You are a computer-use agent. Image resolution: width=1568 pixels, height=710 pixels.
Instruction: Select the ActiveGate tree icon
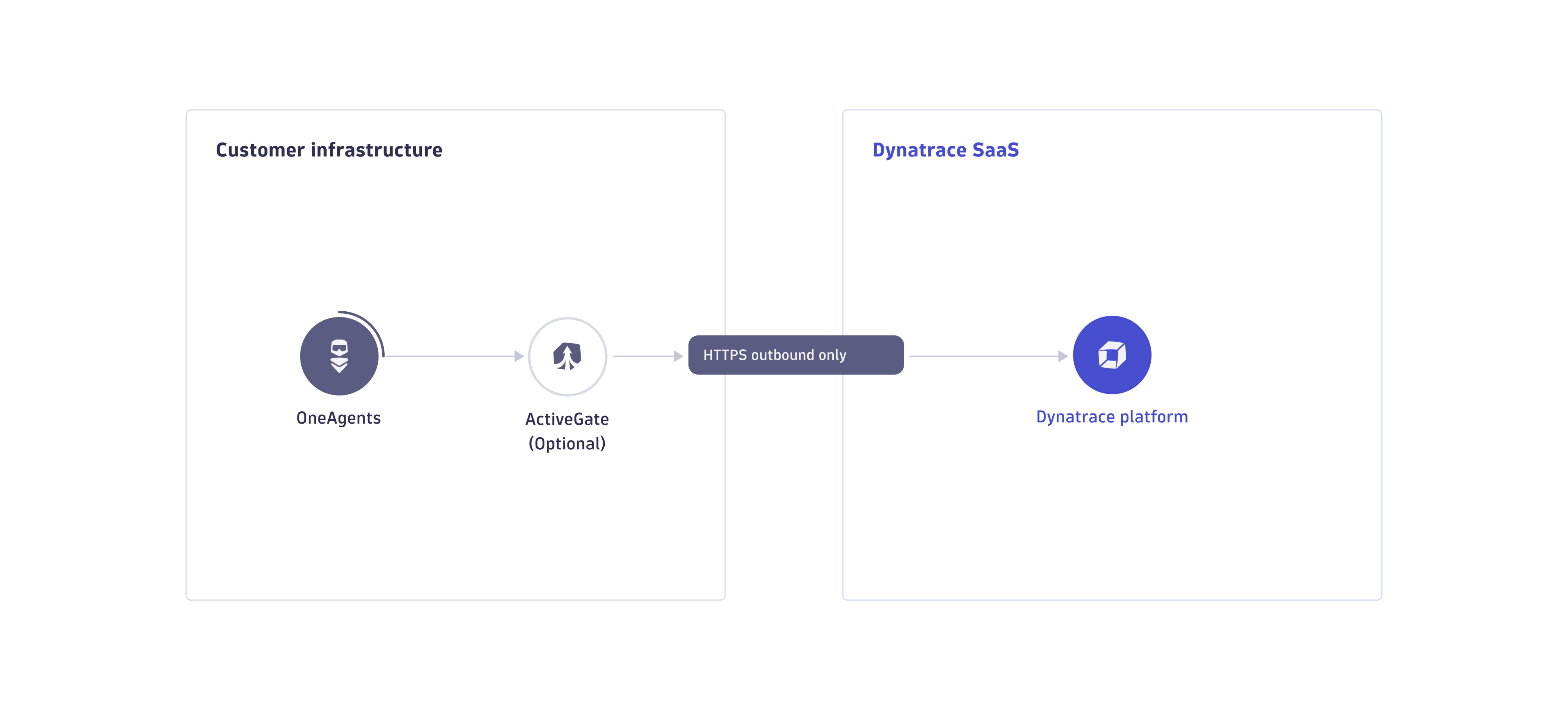click(567, 356)
